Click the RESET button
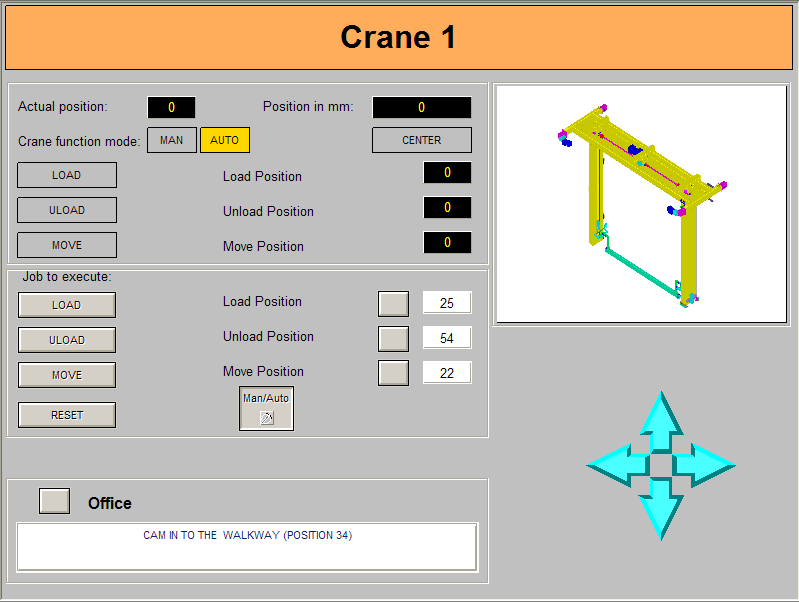Screen dimensions: 799x602 click(67, 415)
